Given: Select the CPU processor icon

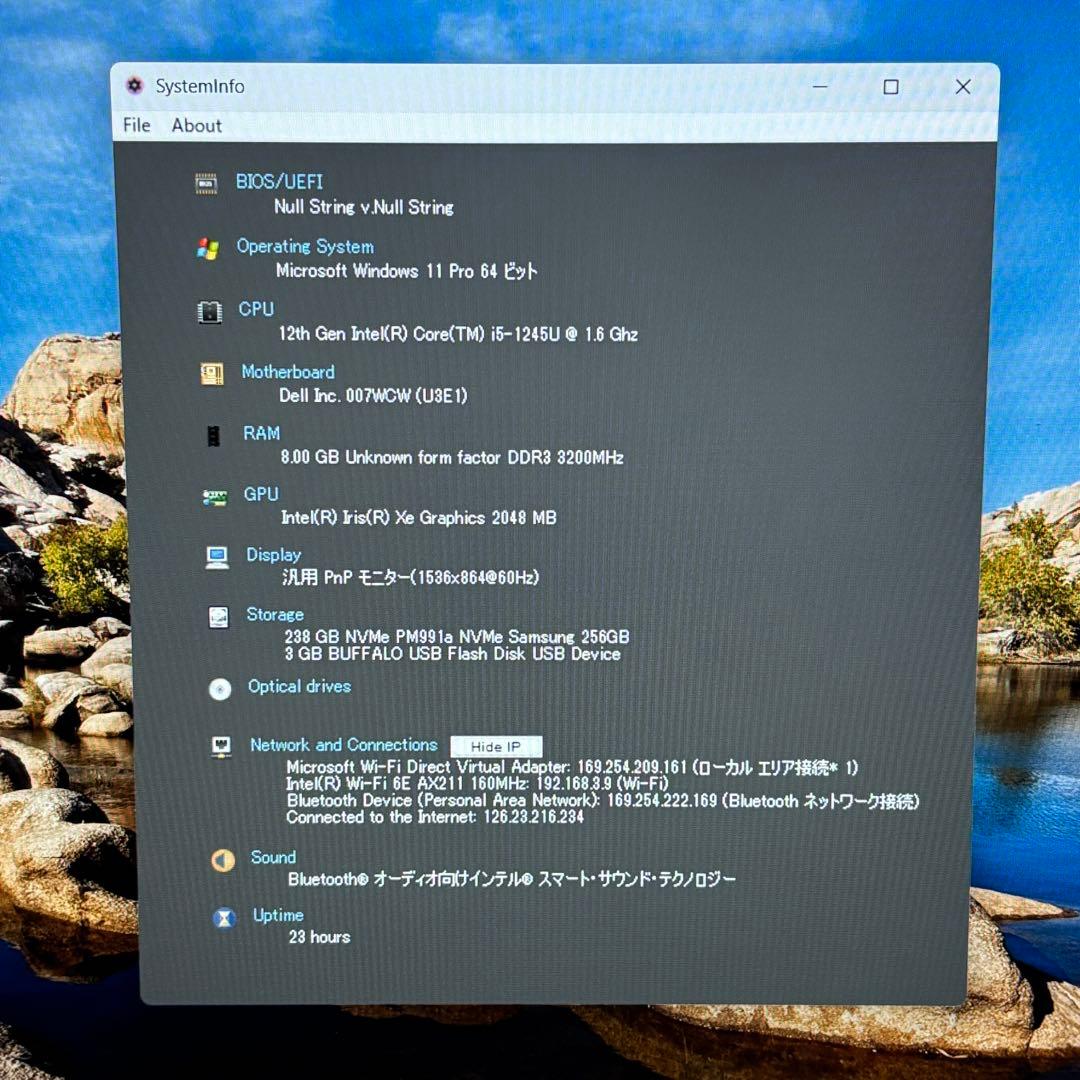Looking at the screenshot, I should coord(209,312).
